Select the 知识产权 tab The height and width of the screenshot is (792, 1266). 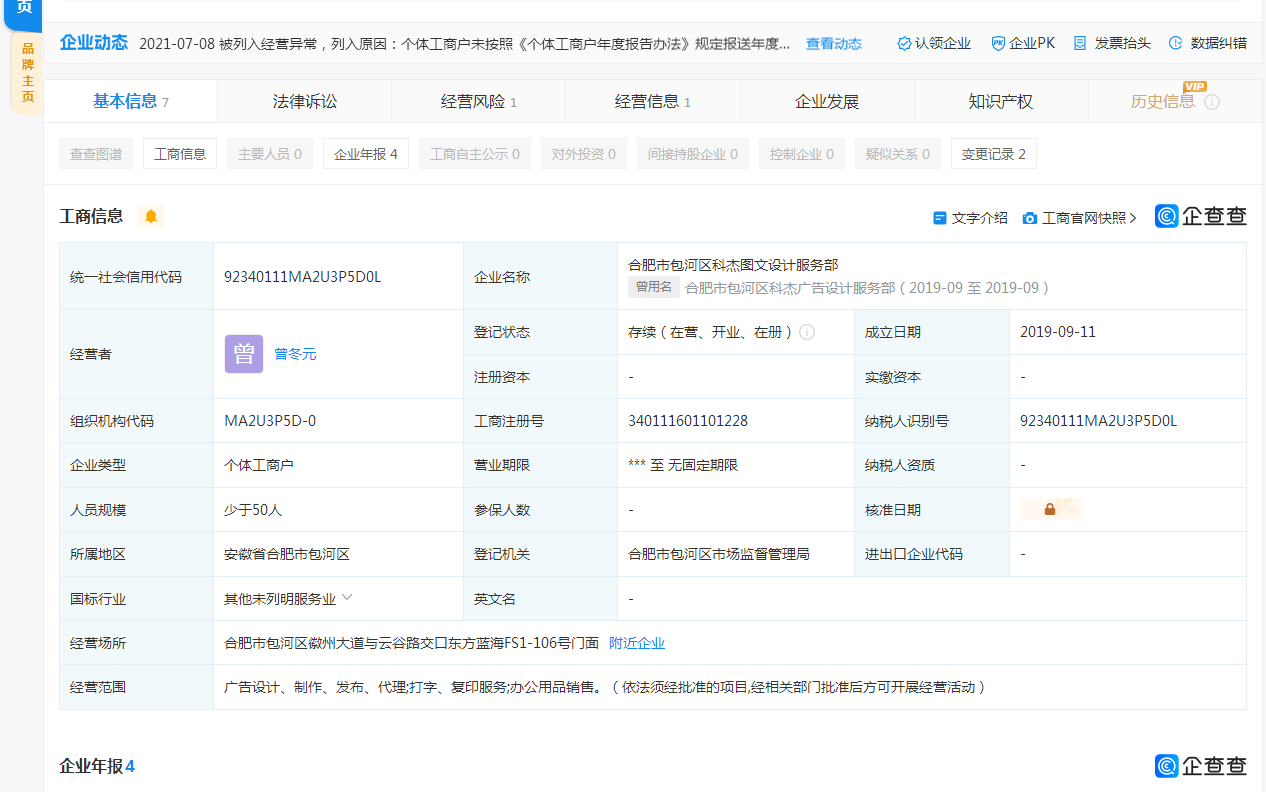click(x=1000, y=101)
